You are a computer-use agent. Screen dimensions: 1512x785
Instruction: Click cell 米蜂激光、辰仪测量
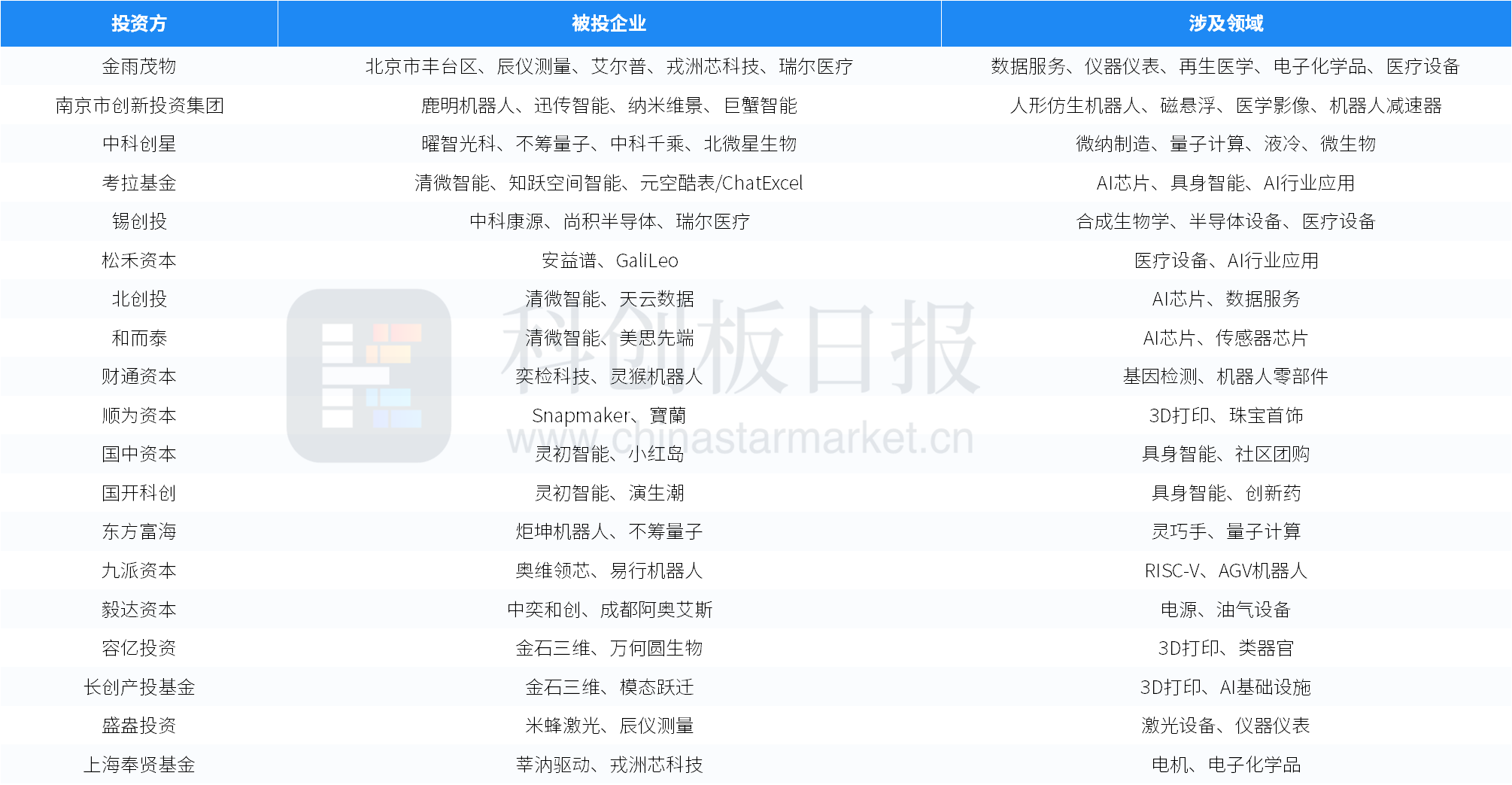609,726
